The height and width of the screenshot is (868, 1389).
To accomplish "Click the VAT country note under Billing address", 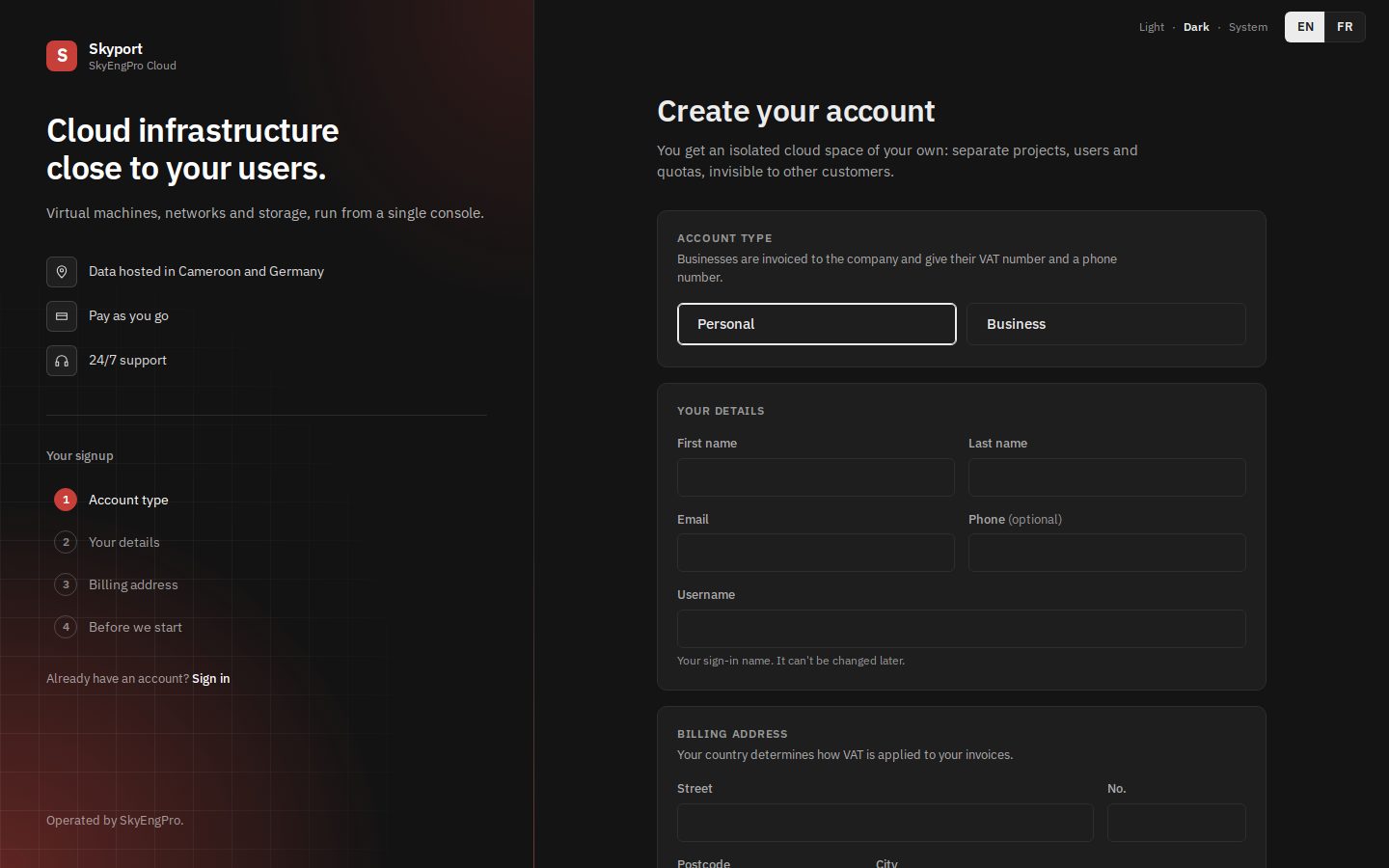I will pyautogui.click(x=845, y=755).
